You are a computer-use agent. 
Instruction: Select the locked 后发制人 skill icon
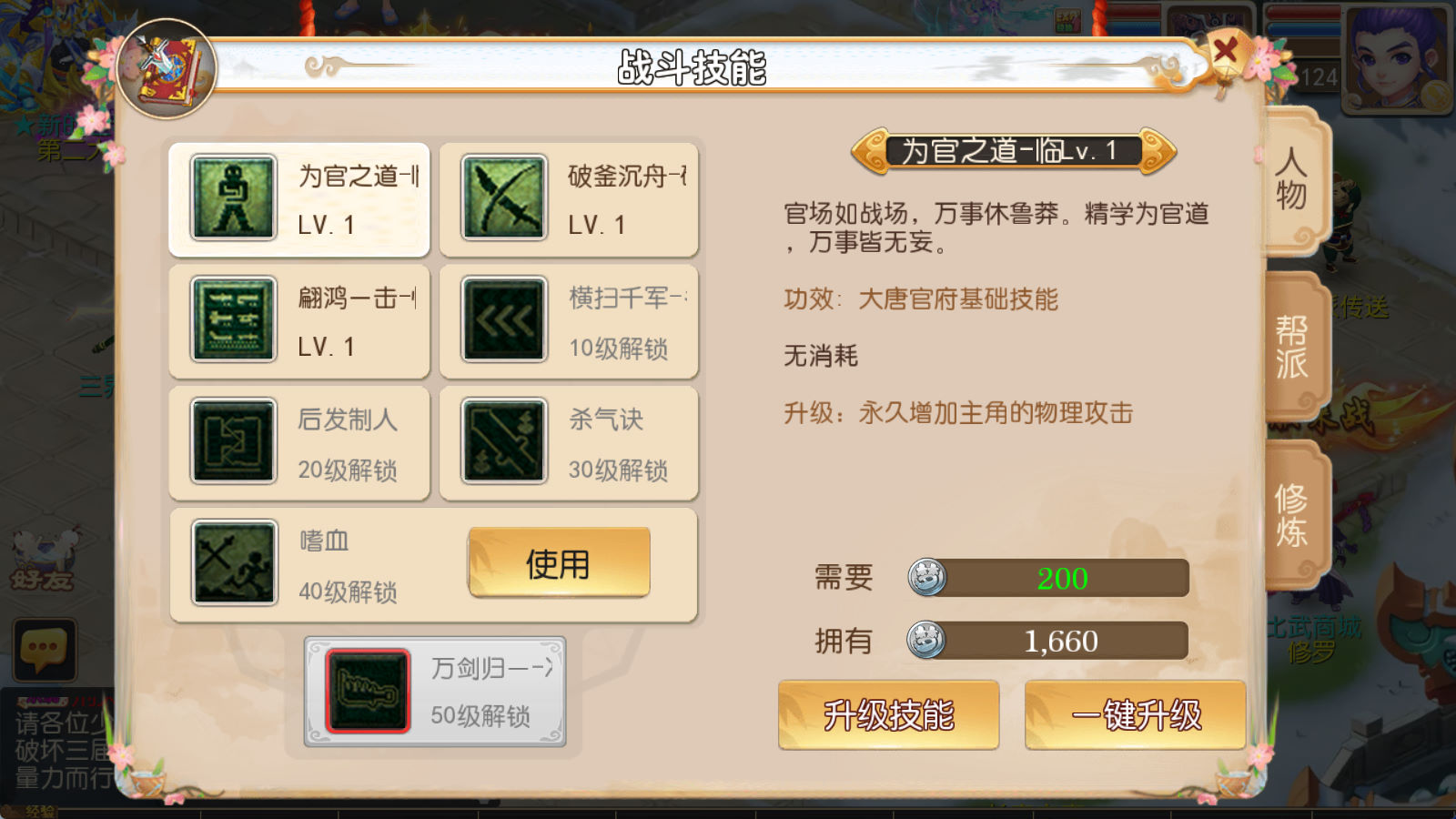(x=233, y=441)
